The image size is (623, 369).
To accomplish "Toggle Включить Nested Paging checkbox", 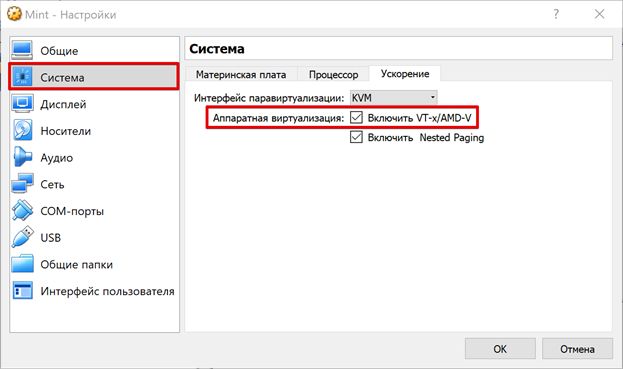I will [356, 137].
